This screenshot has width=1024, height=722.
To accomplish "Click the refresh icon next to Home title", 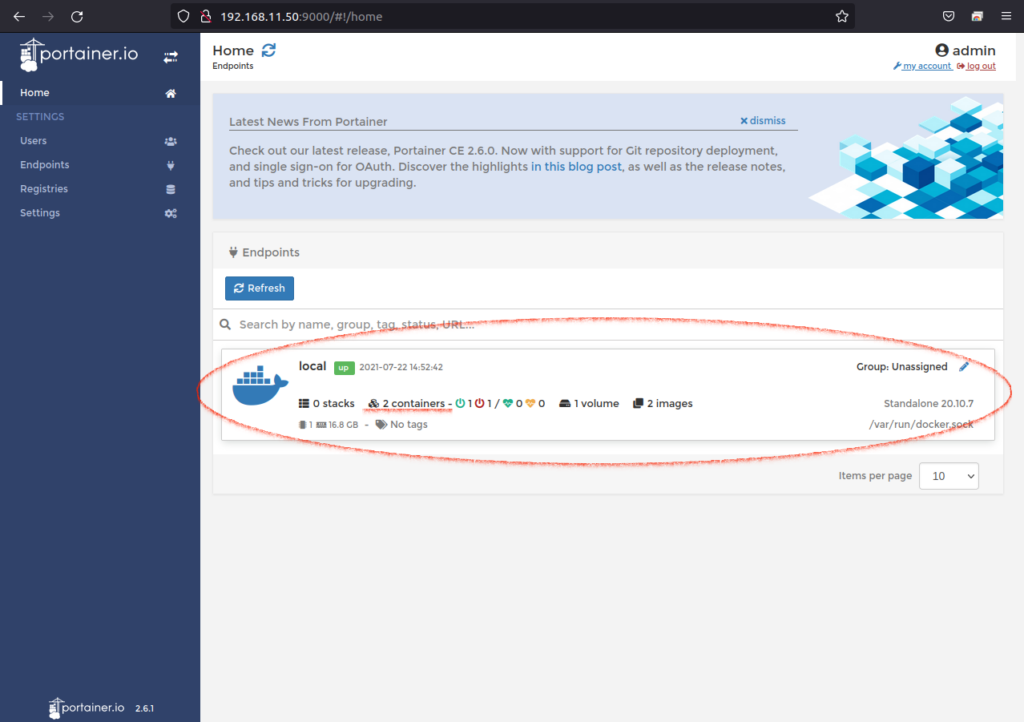I will (268, 50).
